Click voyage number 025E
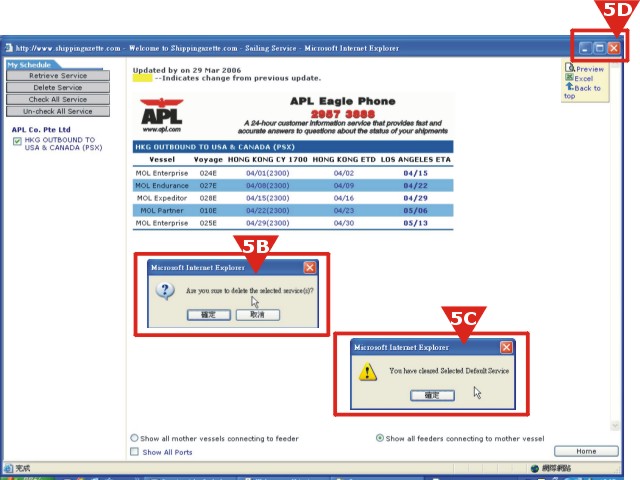640x480 pixels. point(208,223)
